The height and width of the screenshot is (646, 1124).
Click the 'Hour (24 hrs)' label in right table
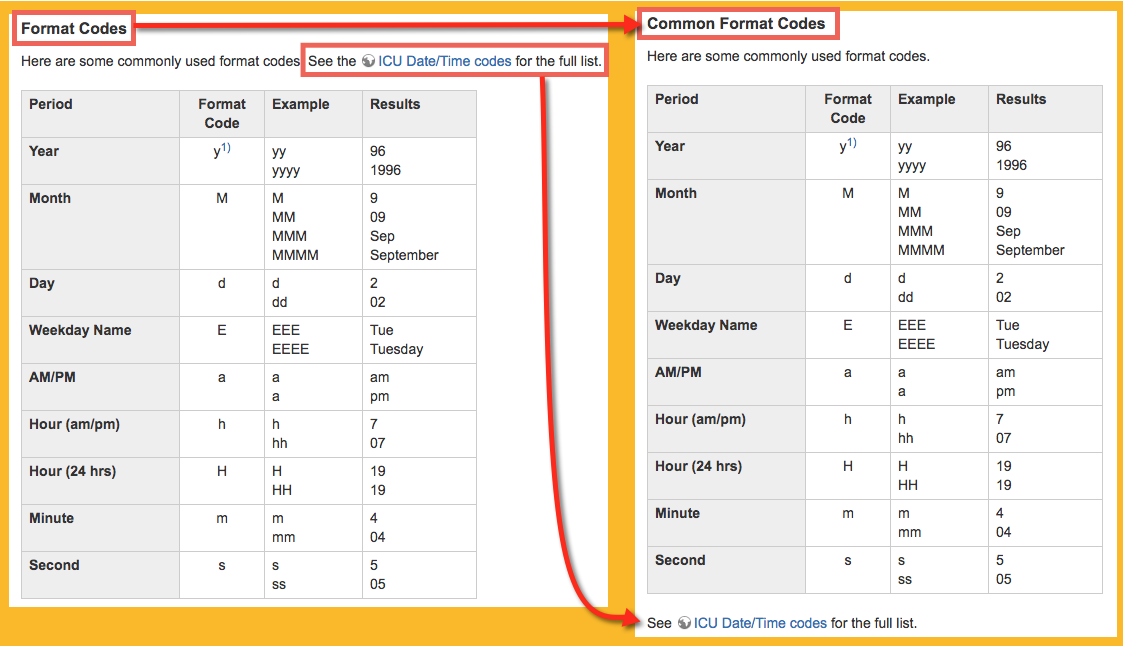click(x=698, y=466)
